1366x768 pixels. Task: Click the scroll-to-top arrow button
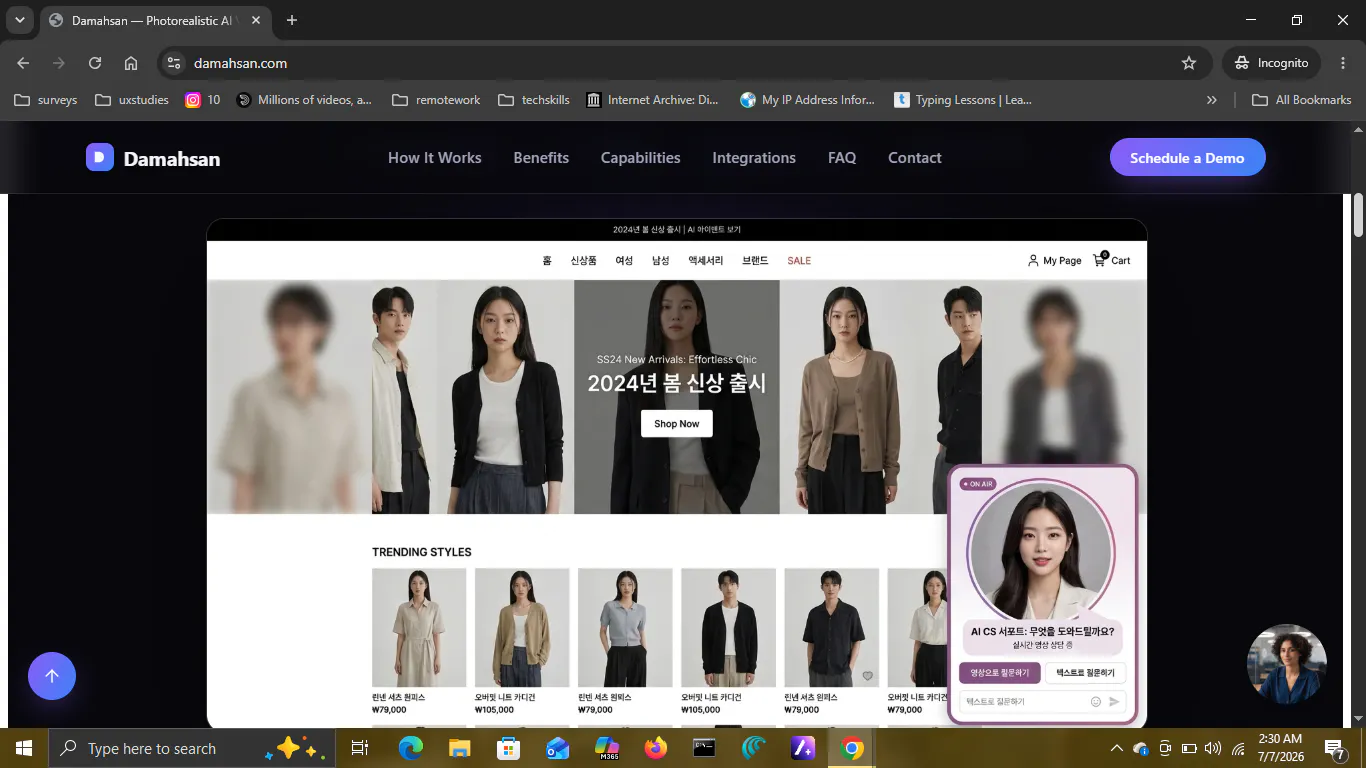pos(52,676)
